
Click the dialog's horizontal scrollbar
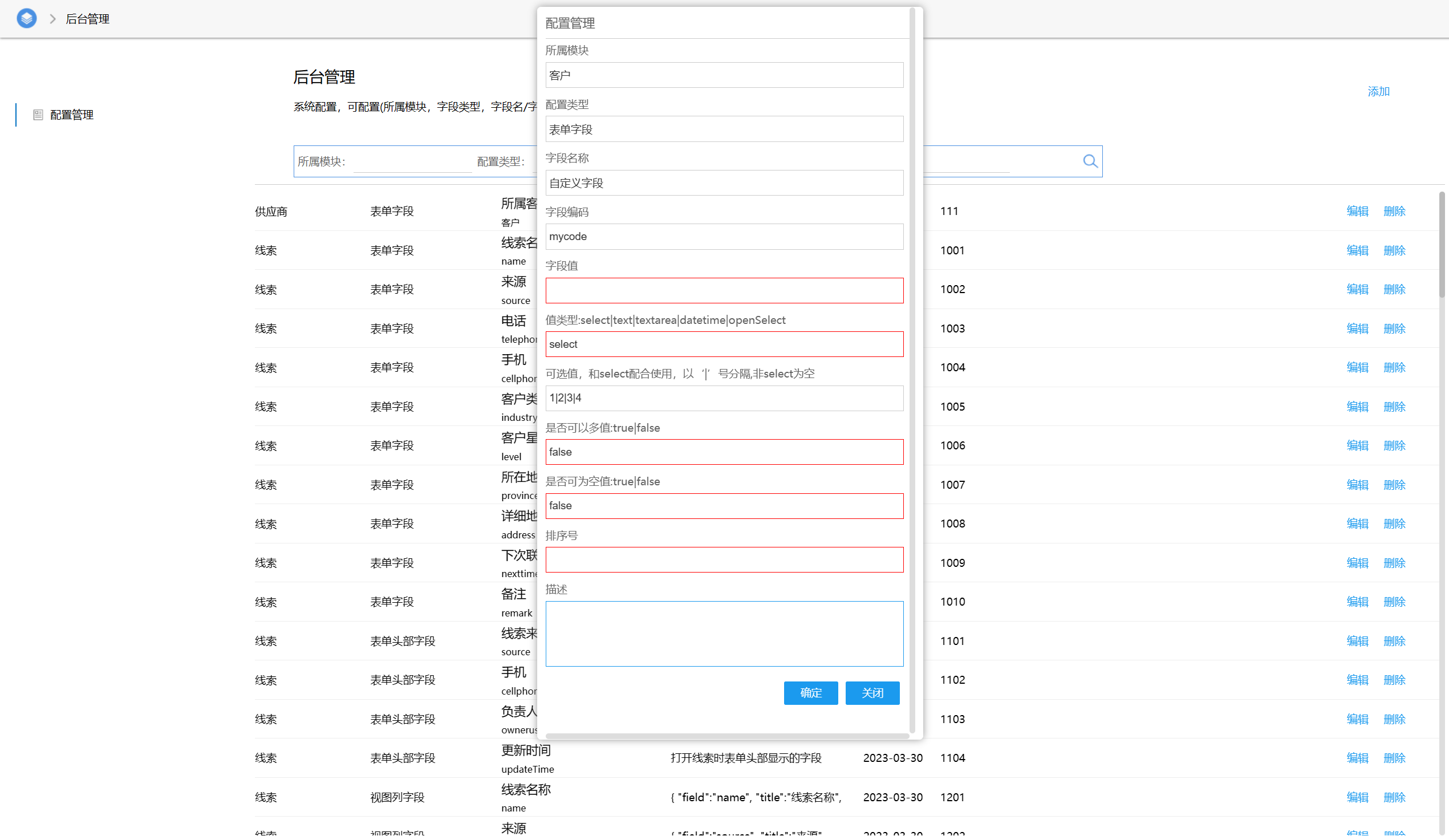coord(726,736)
